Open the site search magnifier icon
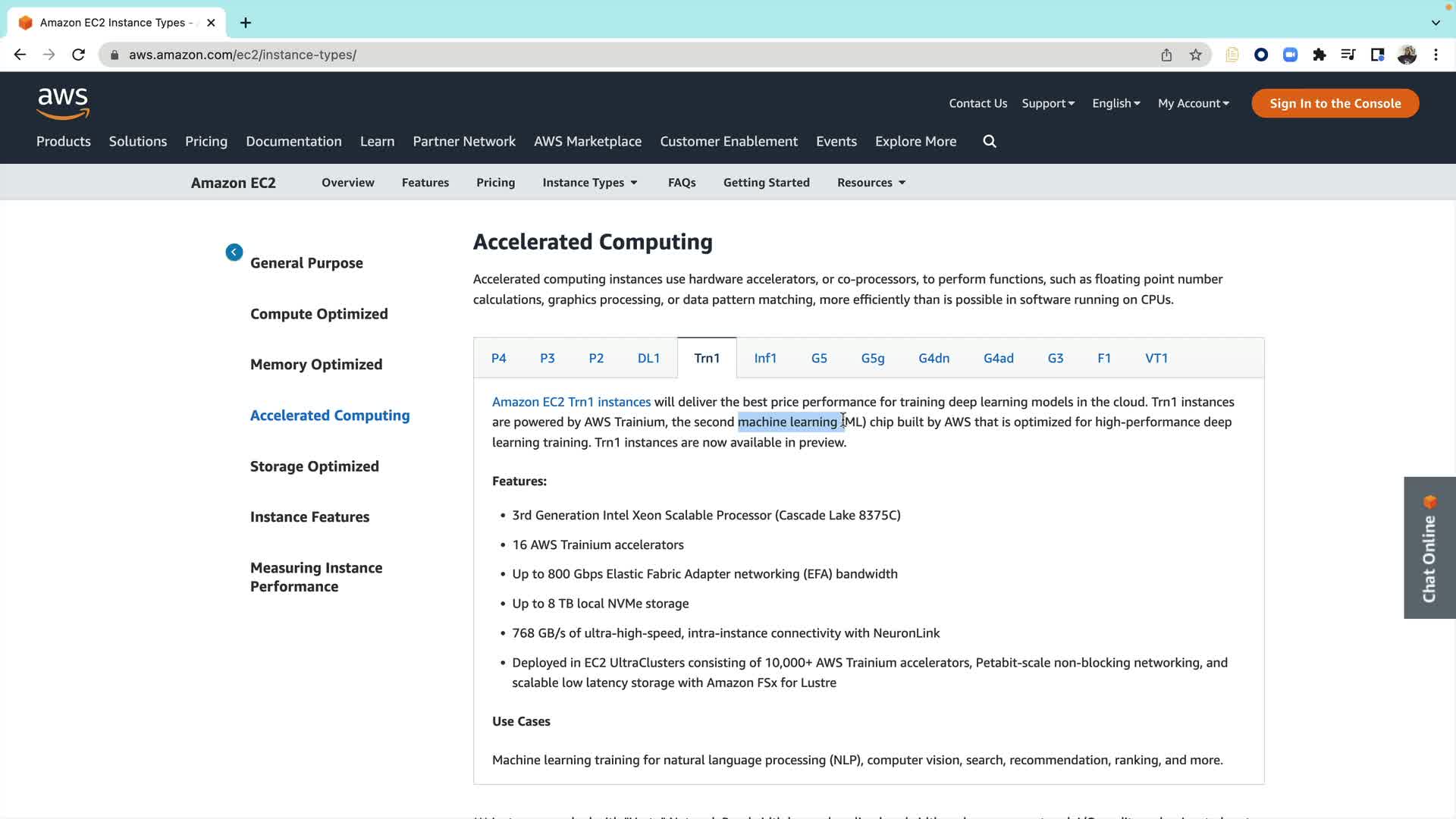This screenshot has height=819, width=1456. (990, 141)
